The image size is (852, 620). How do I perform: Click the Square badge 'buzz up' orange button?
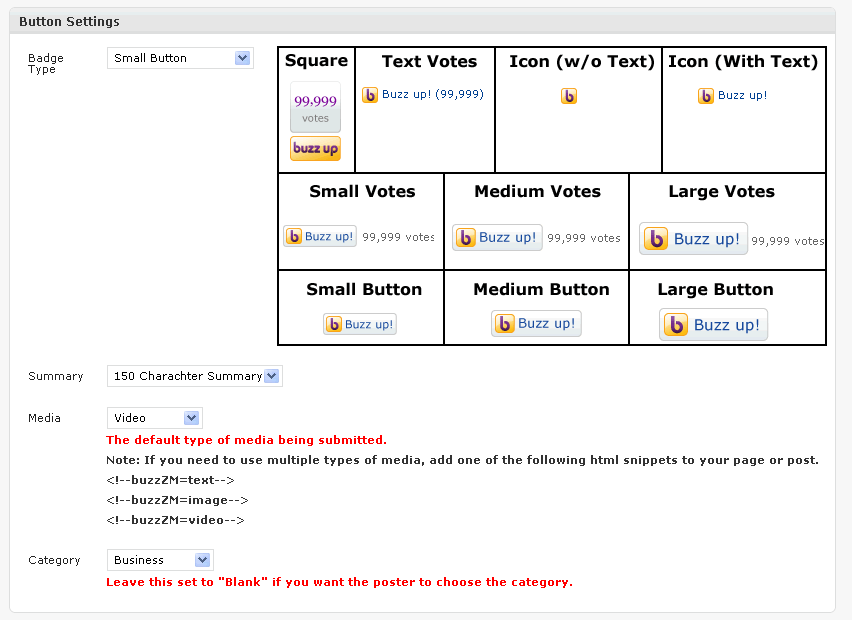coord(315,148)
